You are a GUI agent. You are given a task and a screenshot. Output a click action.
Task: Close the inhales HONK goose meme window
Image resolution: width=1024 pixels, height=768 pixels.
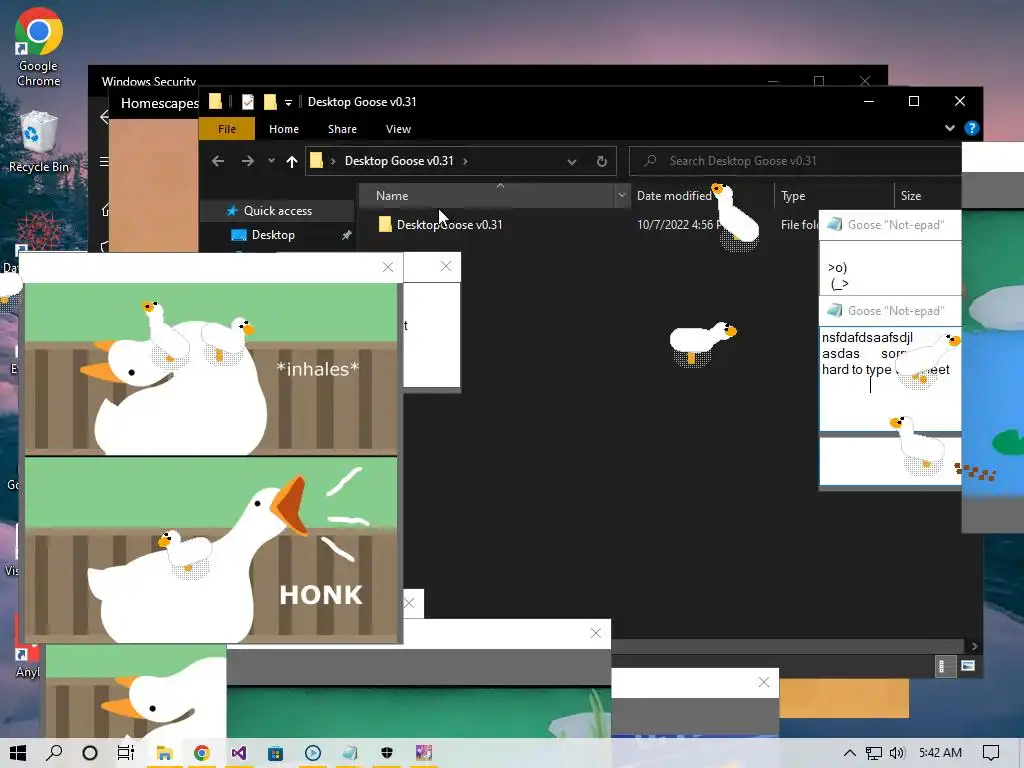[x=388, y=267]
